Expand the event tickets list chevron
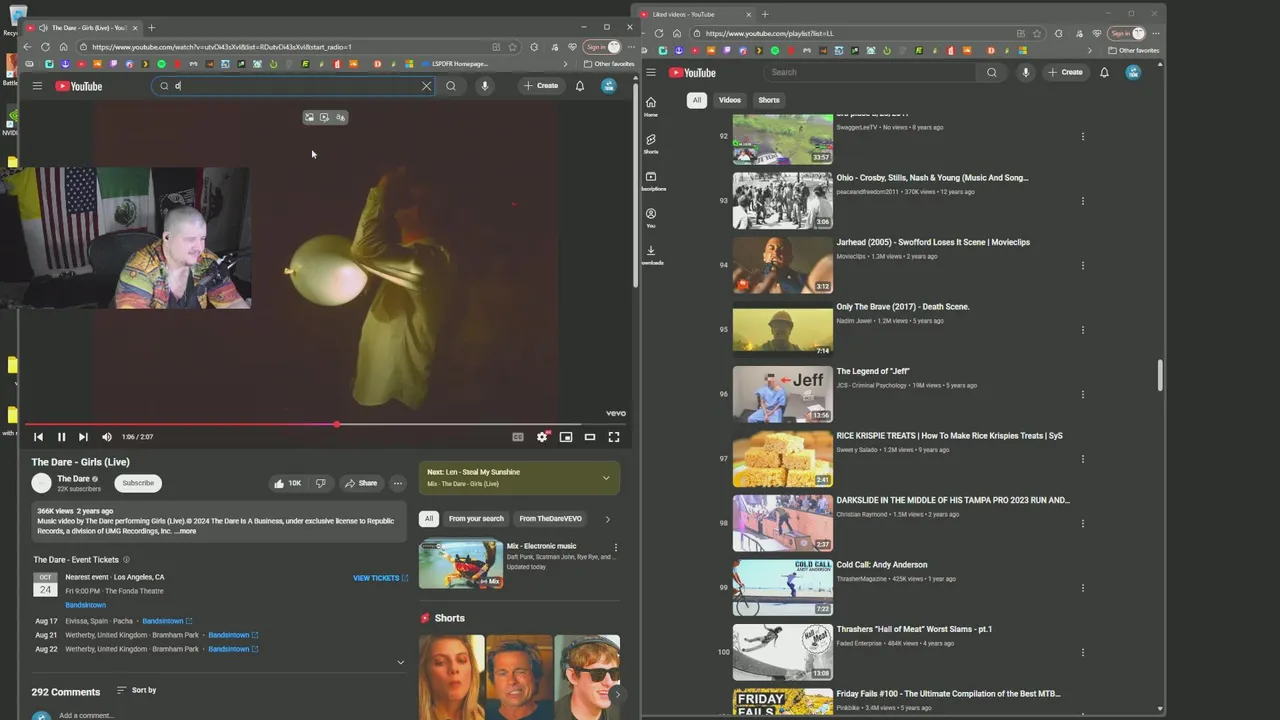The height and width of the screenshot is (720, 1280). point(401,662)
